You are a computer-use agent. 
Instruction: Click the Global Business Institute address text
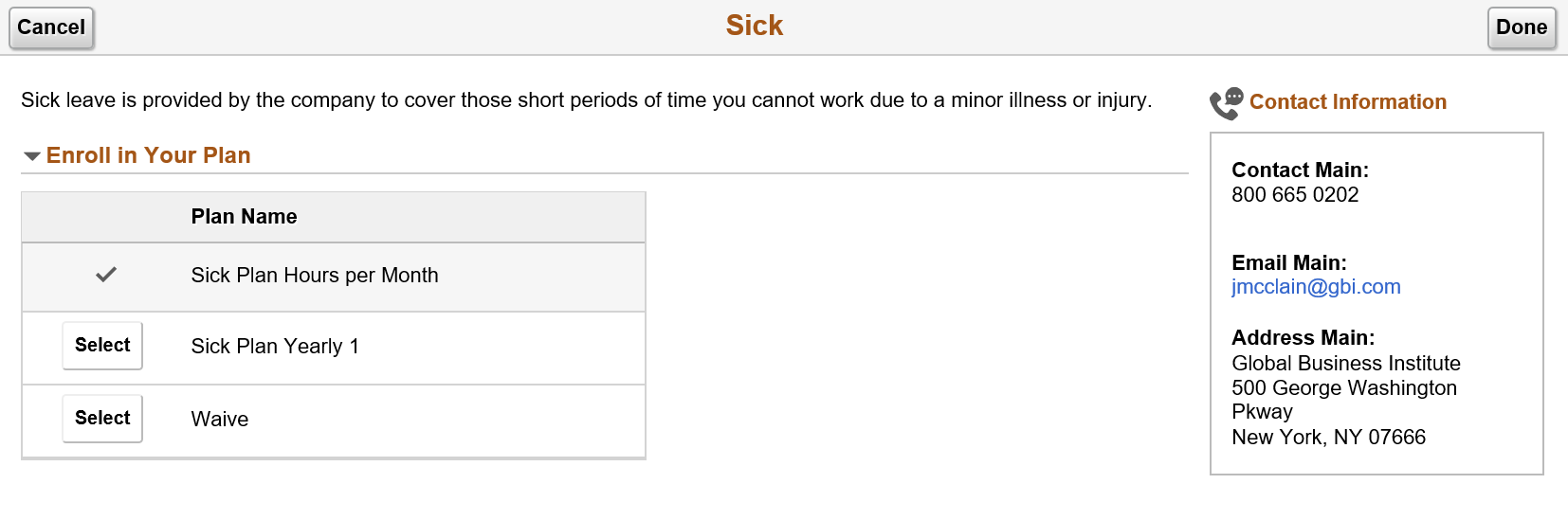(x=1346, y=364)
